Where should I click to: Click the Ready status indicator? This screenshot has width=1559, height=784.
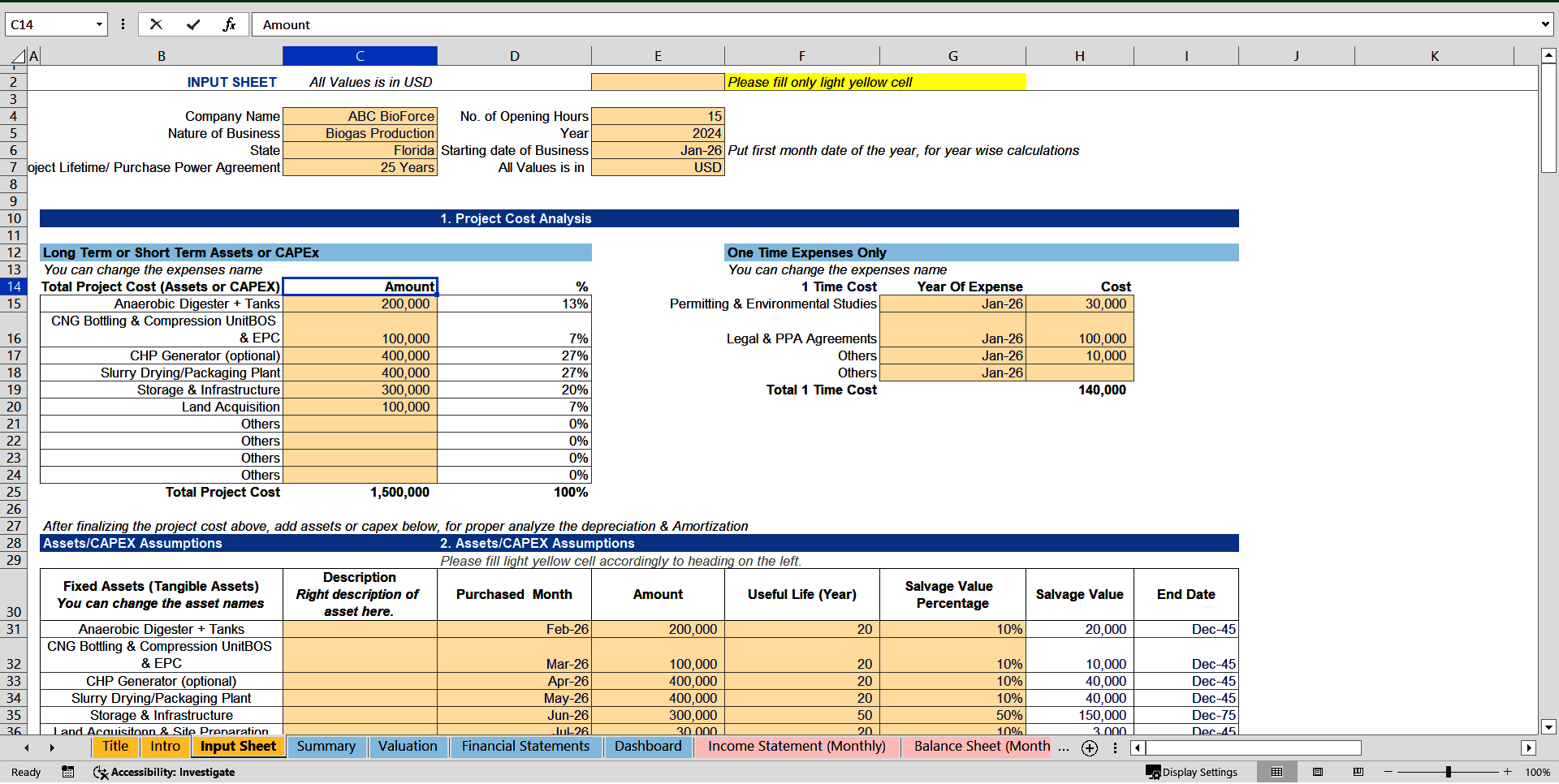[26, 772]
